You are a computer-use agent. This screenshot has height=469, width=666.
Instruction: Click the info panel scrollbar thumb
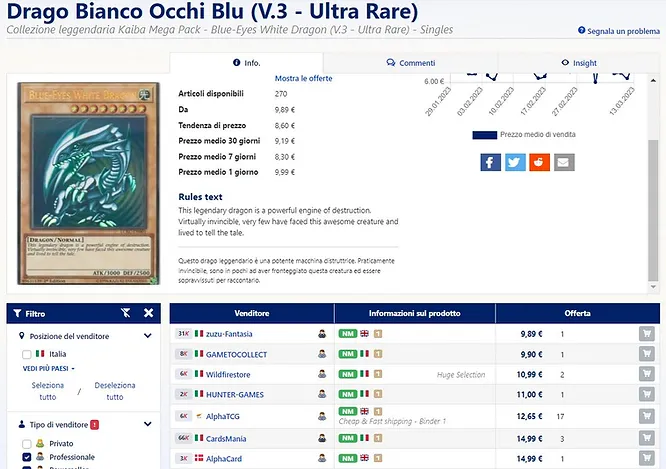(653, 210)
